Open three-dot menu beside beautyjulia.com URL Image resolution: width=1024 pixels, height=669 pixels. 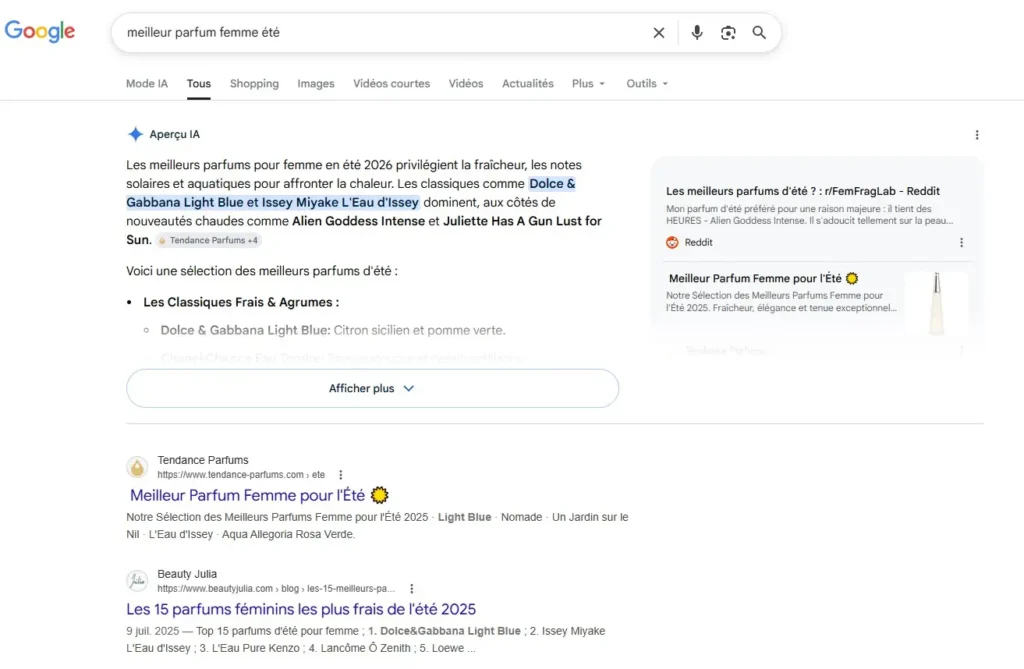411,589
